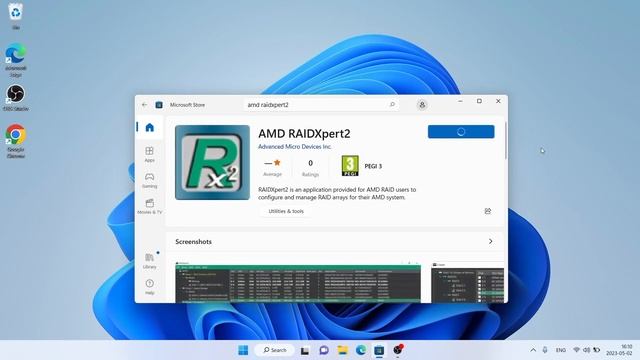Open Help in Store sidebar
The image size is (640, 360).
[149, 287]
